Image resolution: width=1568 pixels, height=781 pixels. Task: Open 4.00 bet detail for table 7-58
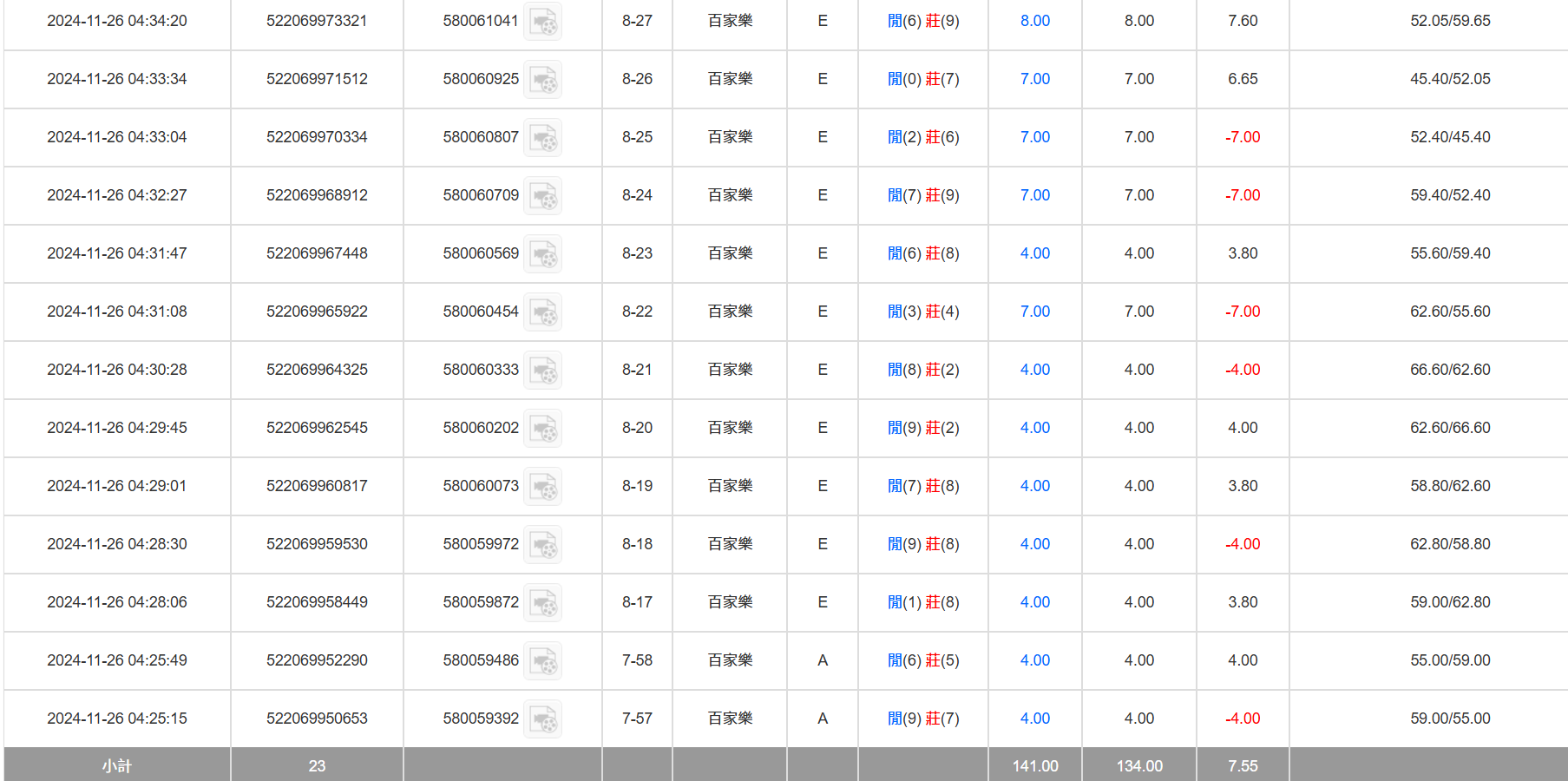tap(1034, 660)
